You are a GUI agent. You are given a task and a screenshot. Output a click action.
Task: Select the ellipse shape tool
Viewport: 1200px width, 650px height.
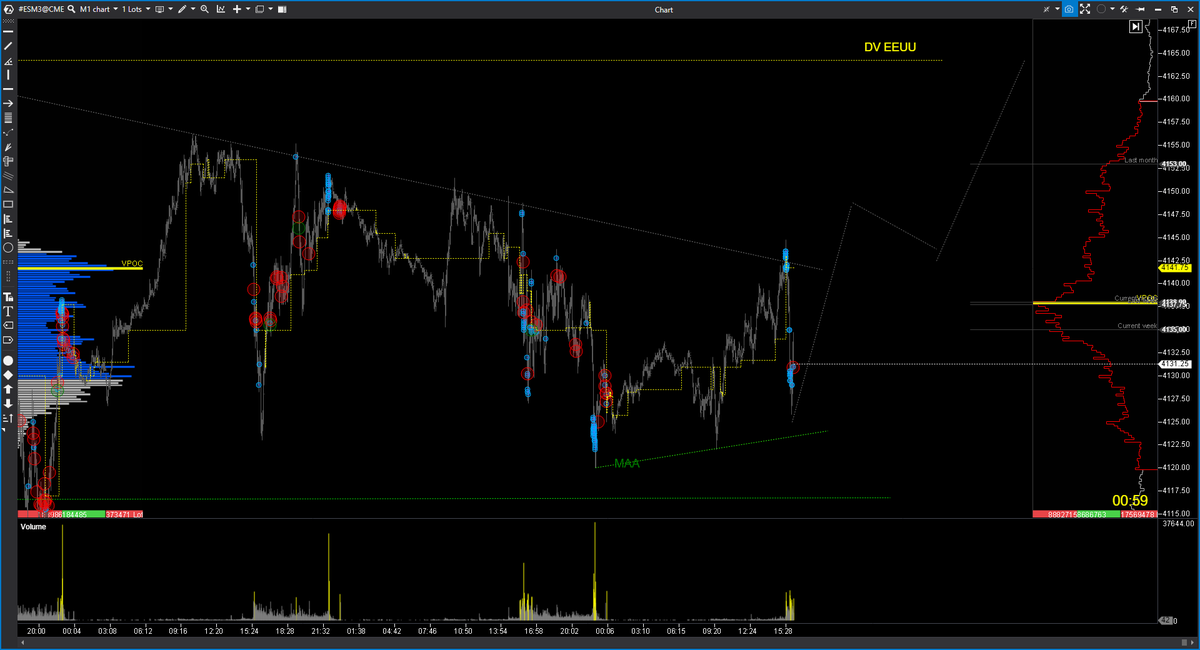click(8, 247)
